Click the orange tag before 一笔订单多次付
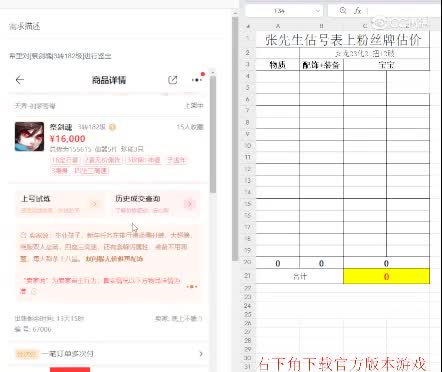The width and height of the screenshot is (442, 372). click(27, 354)
